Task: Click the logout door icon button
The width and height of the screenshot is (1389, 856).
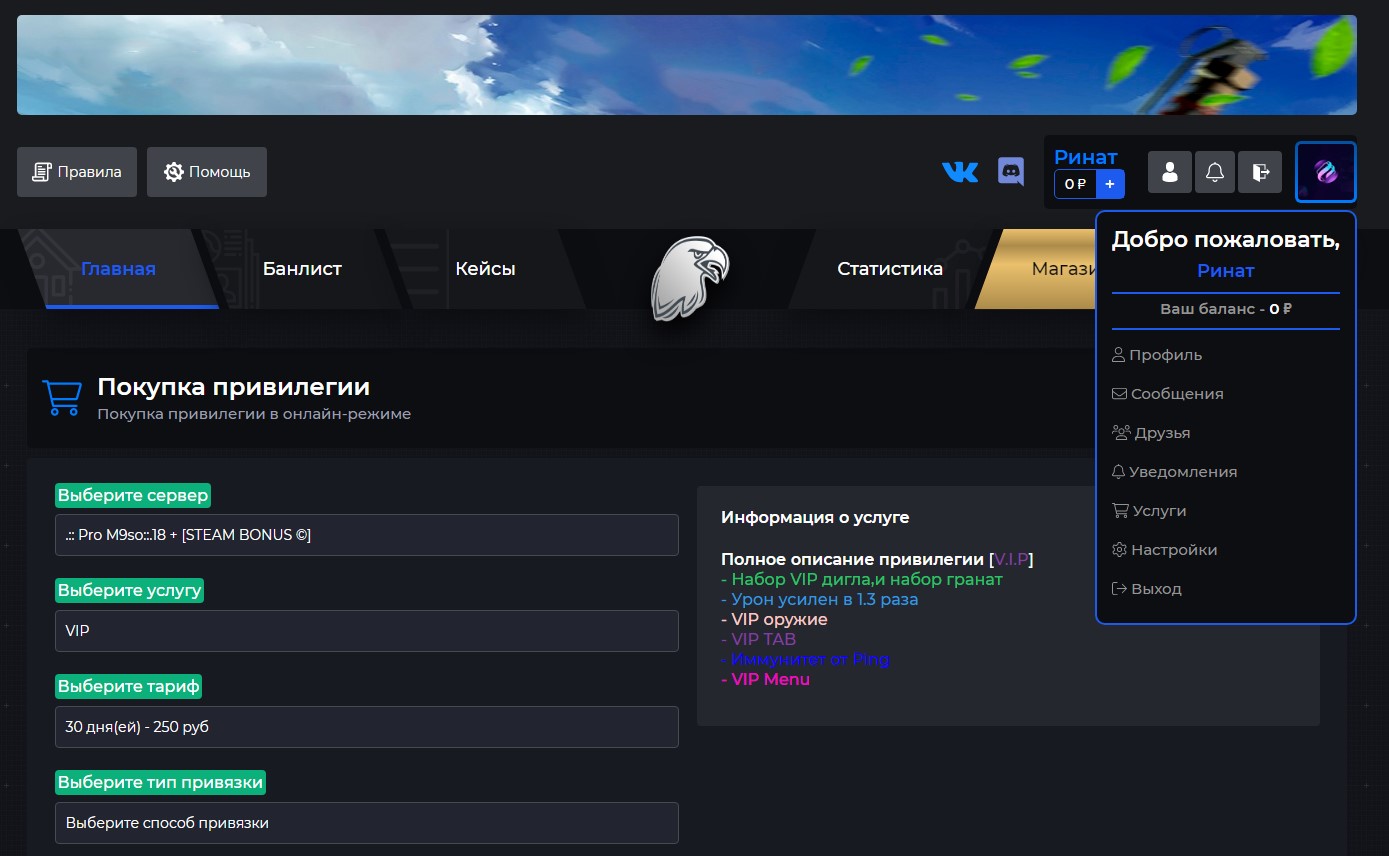Action: click(1260, 172)
